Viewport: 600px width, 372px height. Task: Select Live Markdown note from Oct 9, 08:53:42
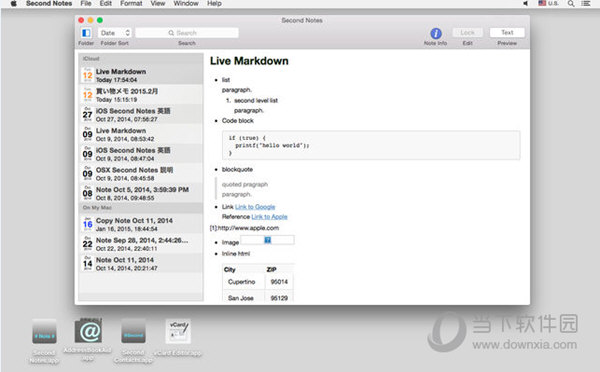click(x=141, y=134)
